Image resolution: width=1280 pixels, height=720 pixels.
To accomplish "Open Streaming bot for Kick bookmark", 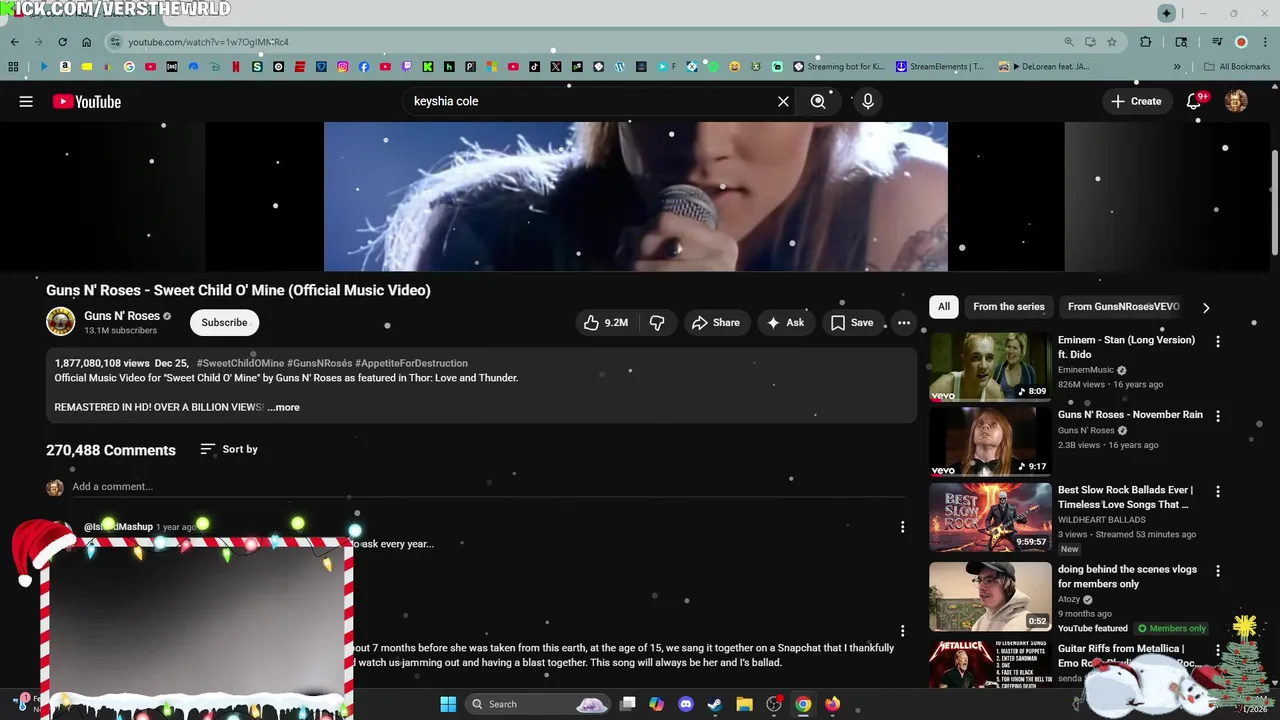I will tap(838, 67).
